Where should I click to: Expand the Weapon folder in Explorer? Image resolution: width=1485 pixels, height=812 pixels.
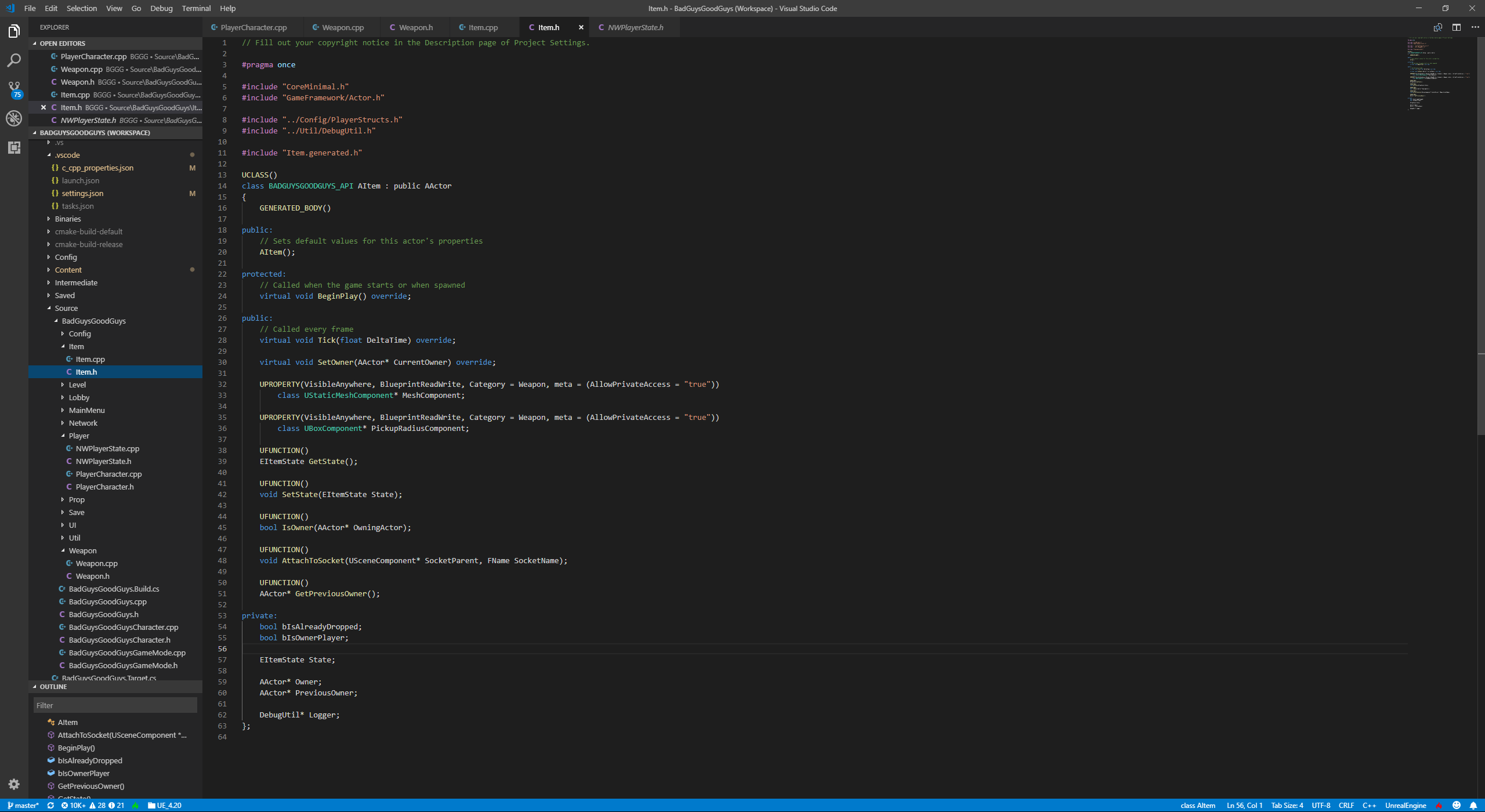[x=82, y=550]
